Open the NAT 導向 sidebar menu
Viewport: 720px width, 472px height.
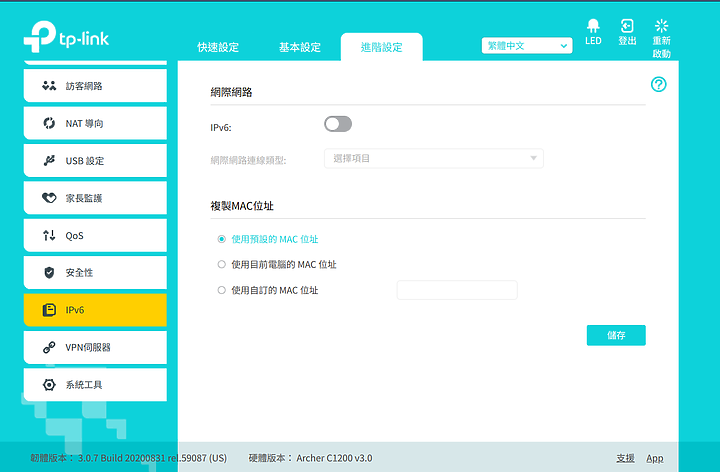tap(95, 123)
